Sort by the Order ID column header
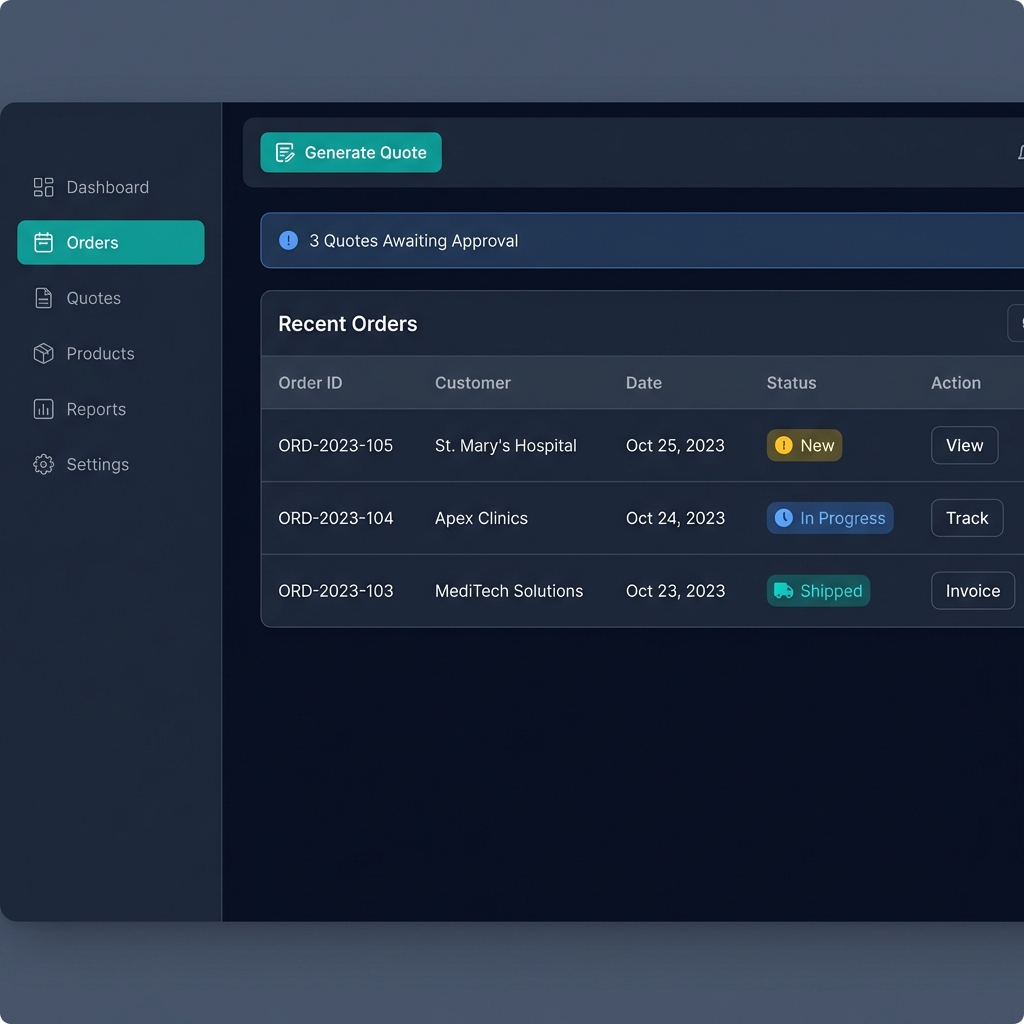 [x=310, y=383]
